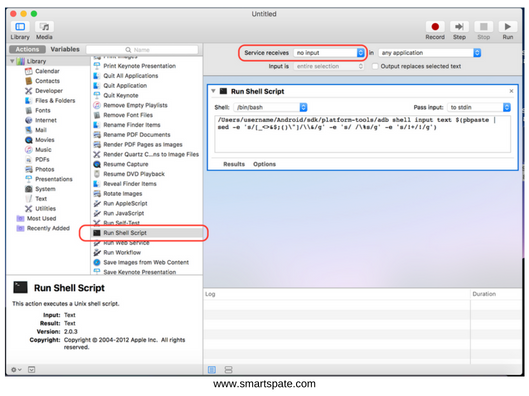529x396 pixels.
Task: Show the variables view icon below log
Action: pyautogui.click(x=228, y=370)
